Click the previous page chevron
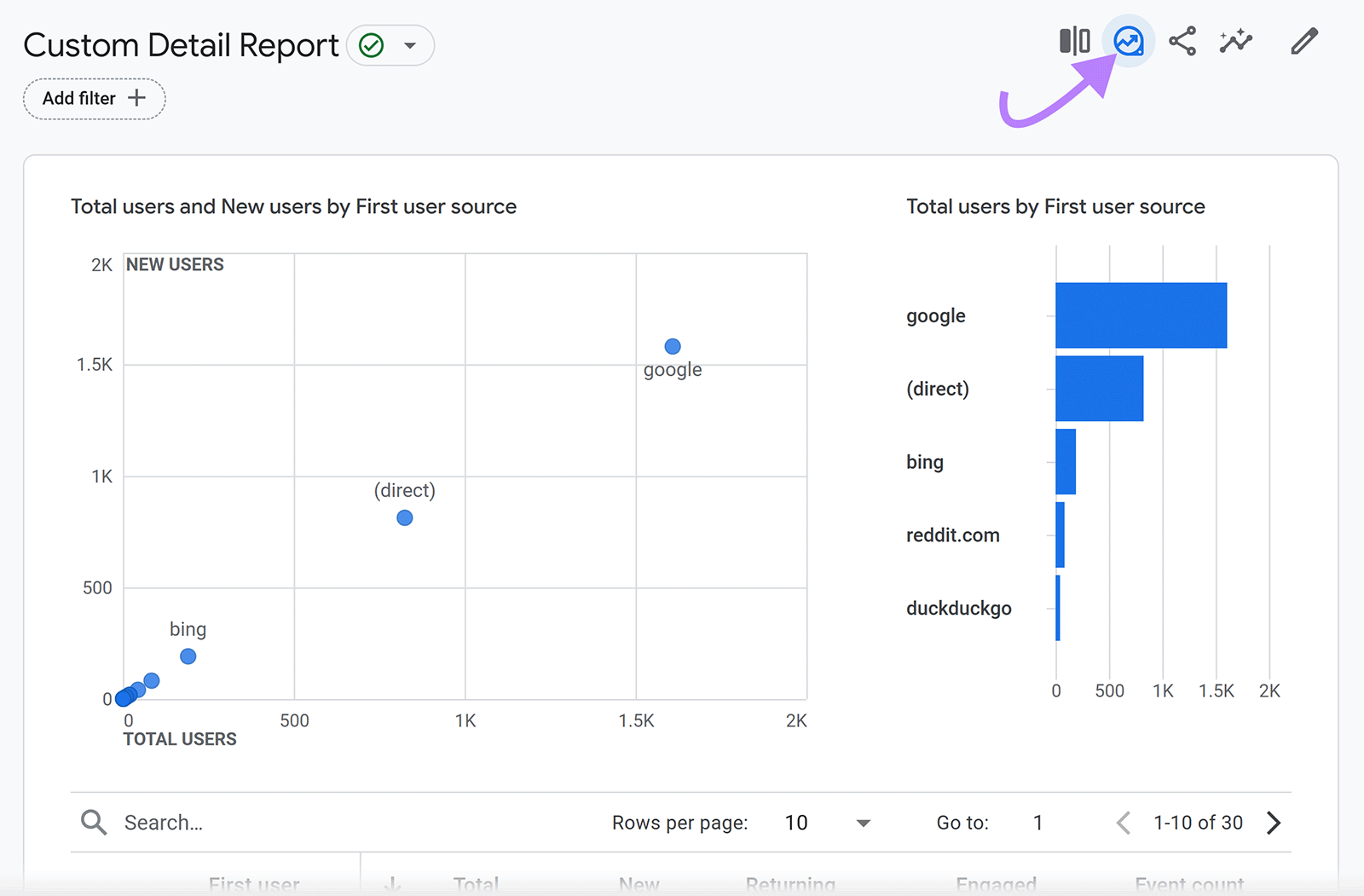This screenshot has height=896, width=1364. [1123, 822]
